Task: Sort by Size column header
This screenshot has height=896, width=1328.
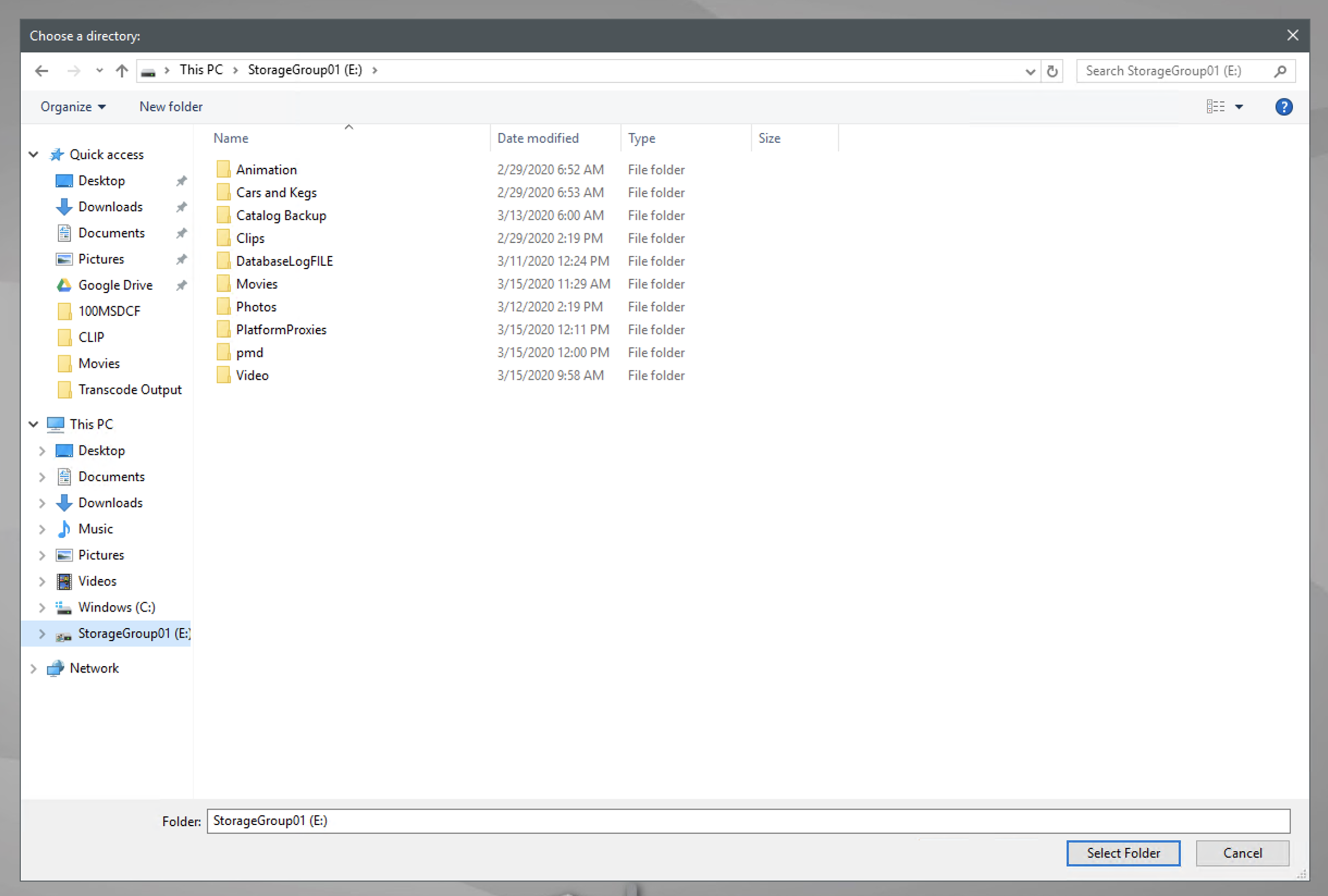Action: (x=769, y=138)
